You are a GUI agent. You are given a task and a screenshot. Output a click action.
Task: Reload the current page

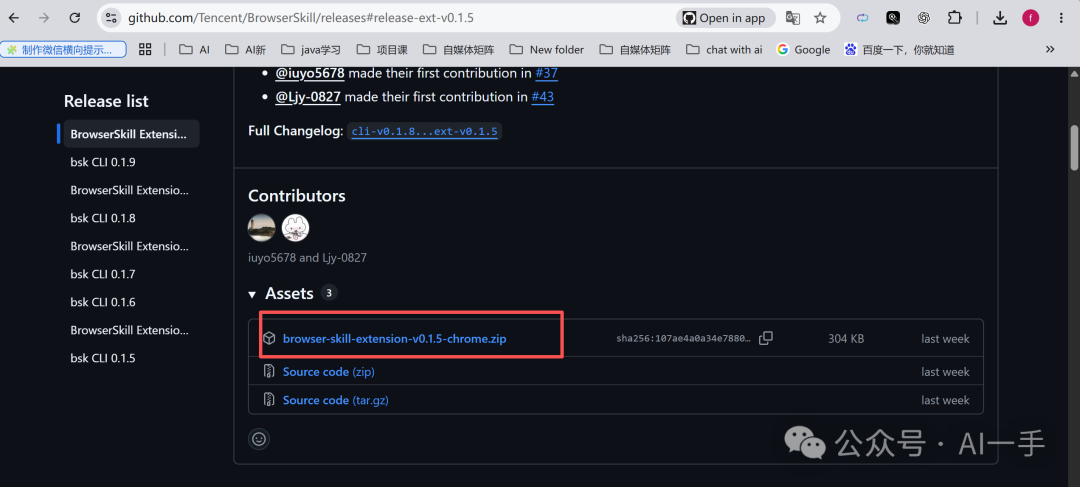74,18
